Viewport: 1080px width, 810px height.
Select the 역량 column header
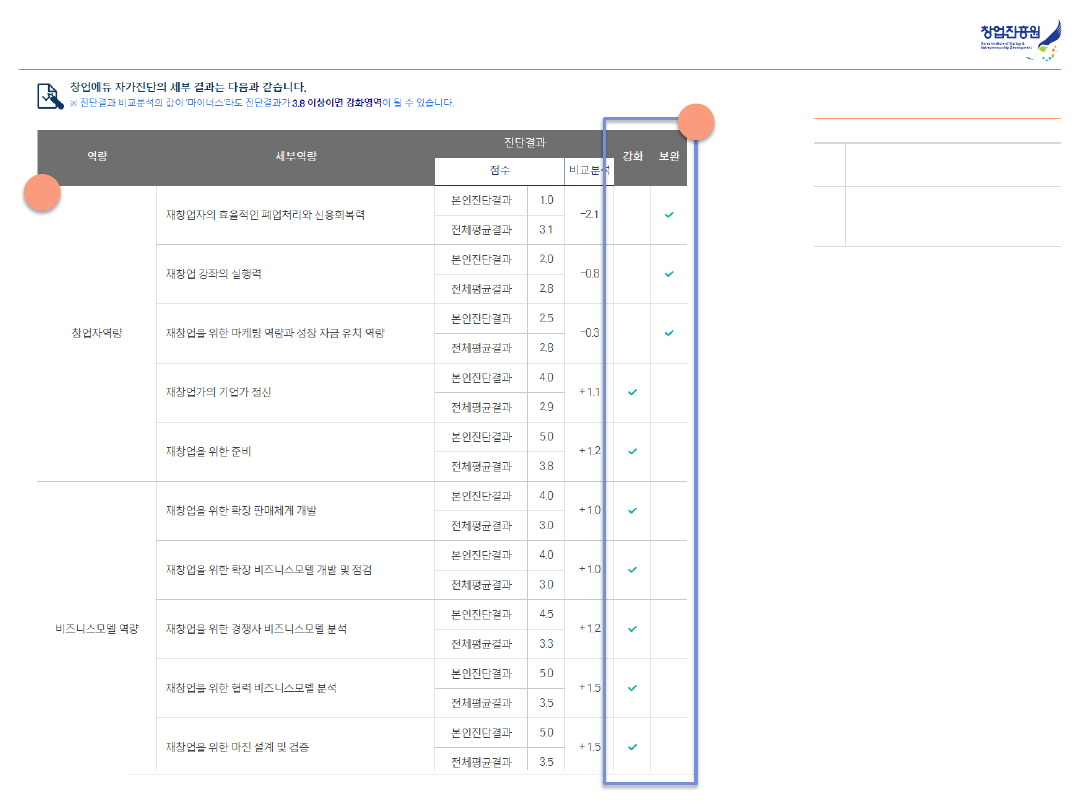[97, 156]
